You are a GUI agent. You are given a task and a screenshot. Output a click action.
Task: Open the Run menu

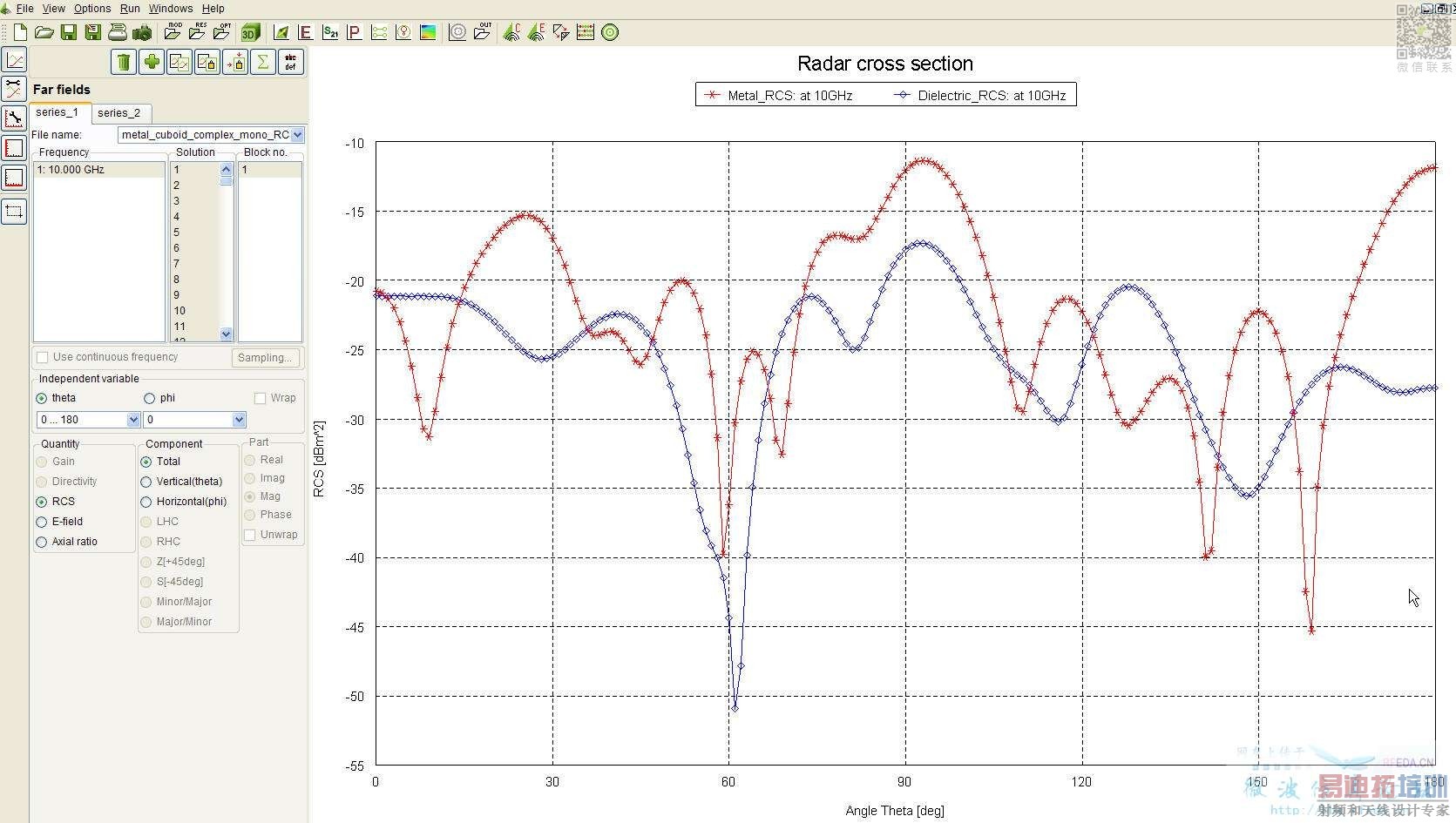pos(130,8)
